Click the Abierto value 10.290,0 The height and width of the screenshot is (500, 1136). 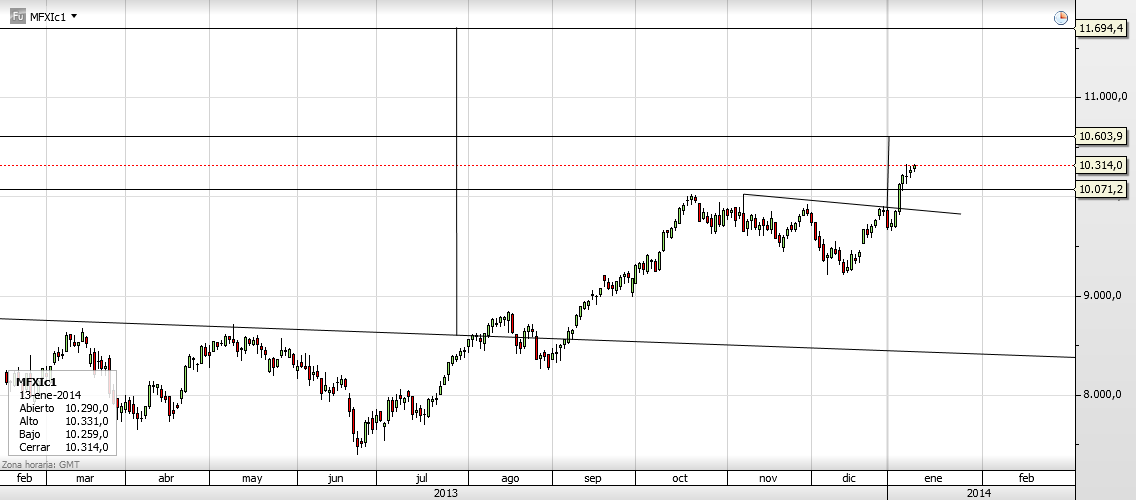tap(87, 408)
